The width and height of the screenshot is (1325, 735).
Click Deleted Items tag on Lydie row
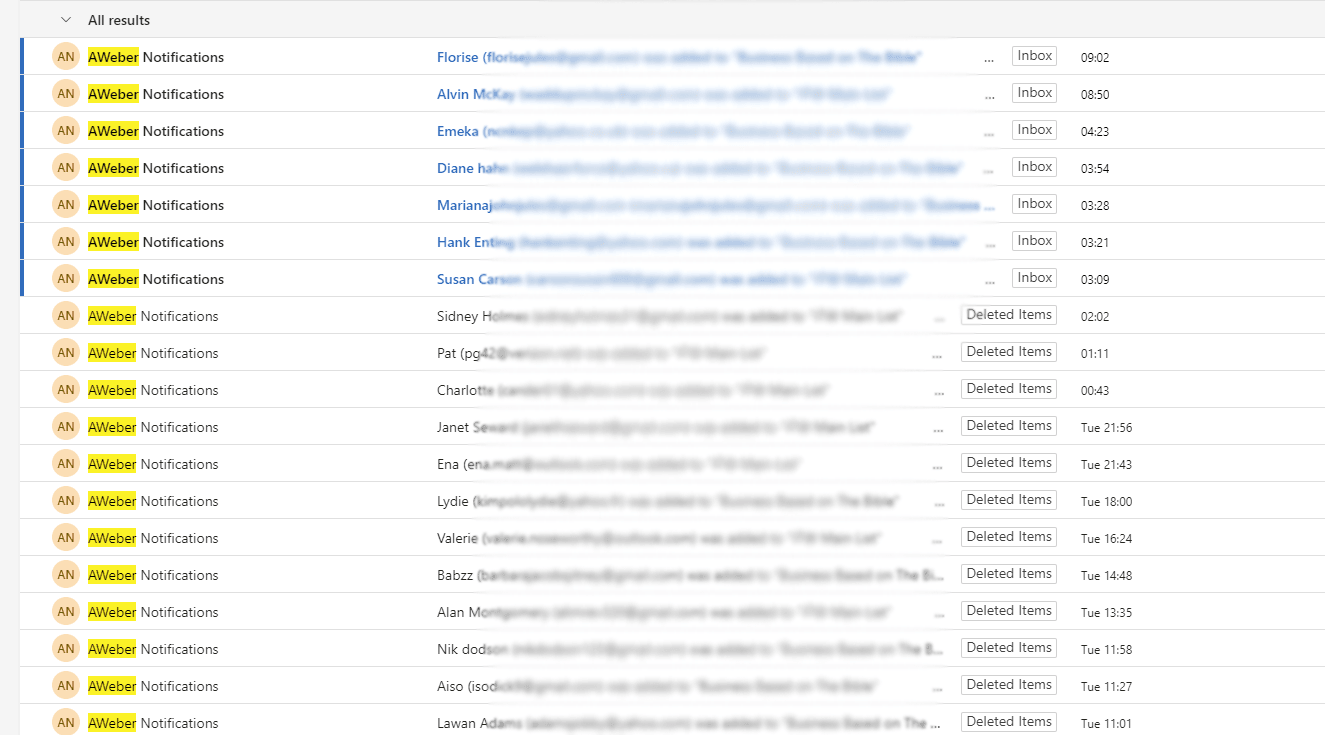[x=1009, y=500]
